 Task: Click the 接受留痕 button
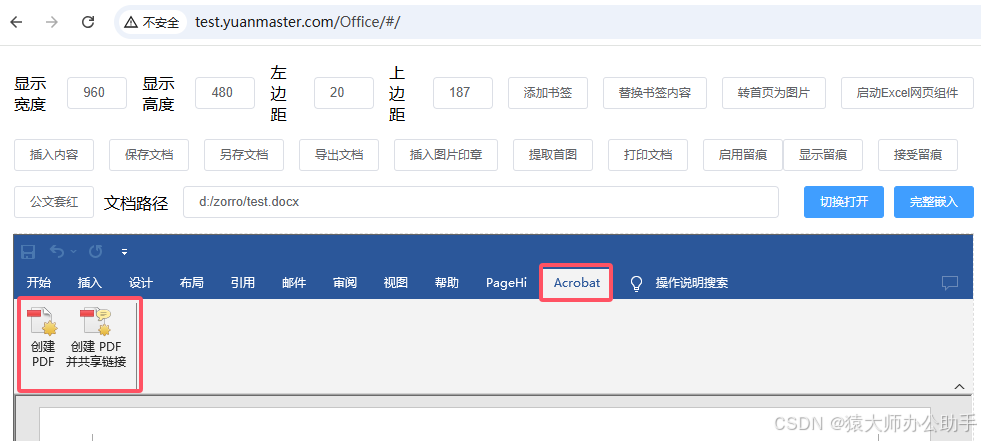click(918, 155)
